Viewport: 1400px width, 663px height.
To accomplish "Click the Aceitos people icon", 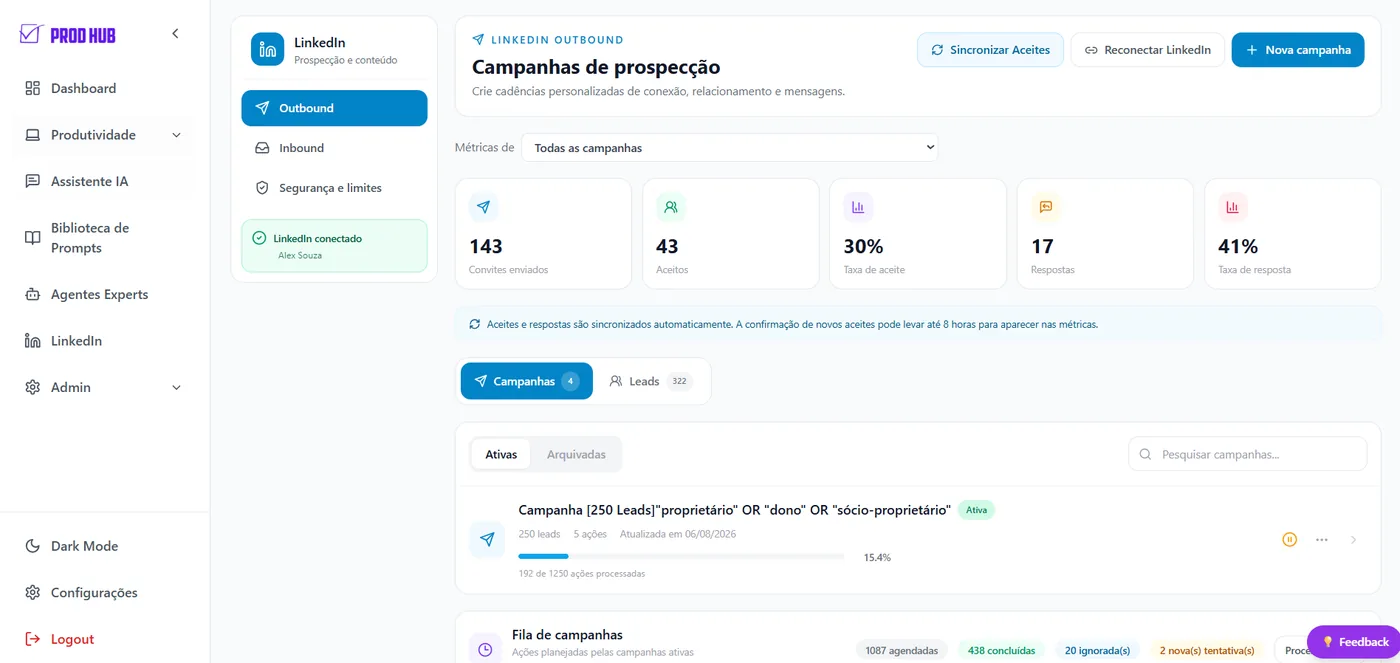I will (671, 207).
